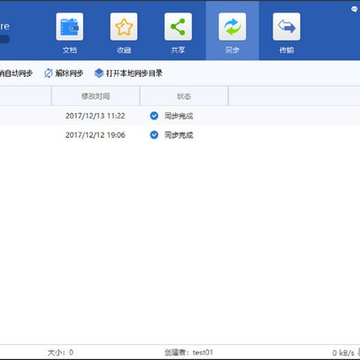Viewport: 360px width, 360px height.
Task: Open the 传输 transfer section
Action: click(286, 33)
